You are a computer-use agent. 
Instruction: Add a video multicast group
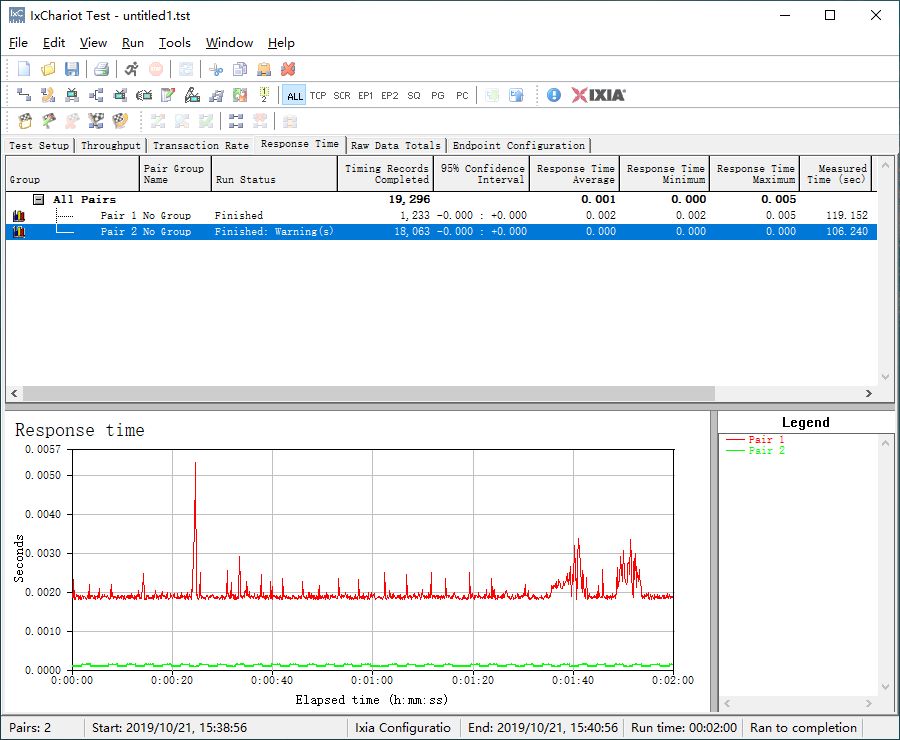(120, 95)
